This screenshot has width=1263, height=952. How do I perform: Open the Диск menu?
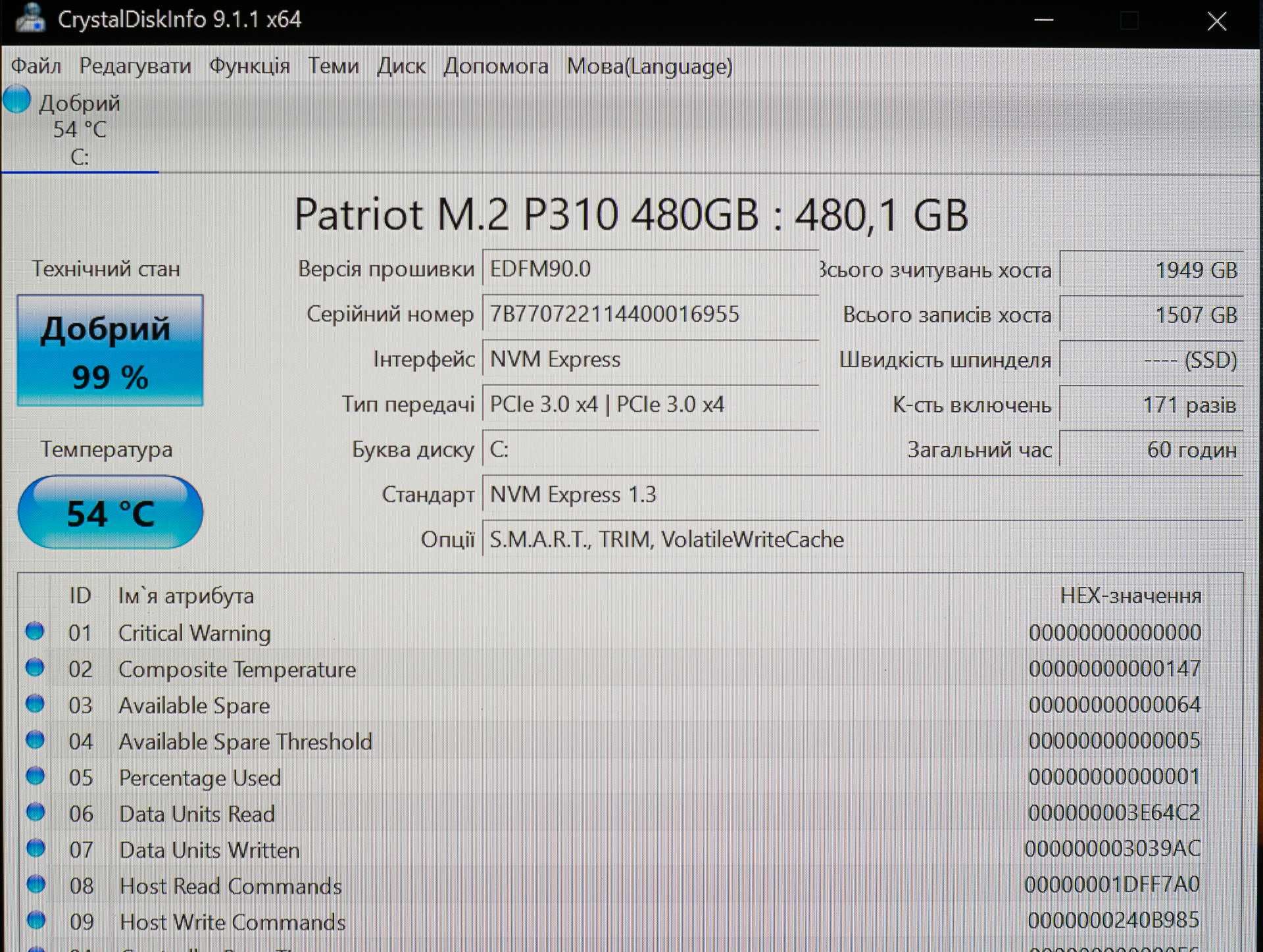click(401, 66)
